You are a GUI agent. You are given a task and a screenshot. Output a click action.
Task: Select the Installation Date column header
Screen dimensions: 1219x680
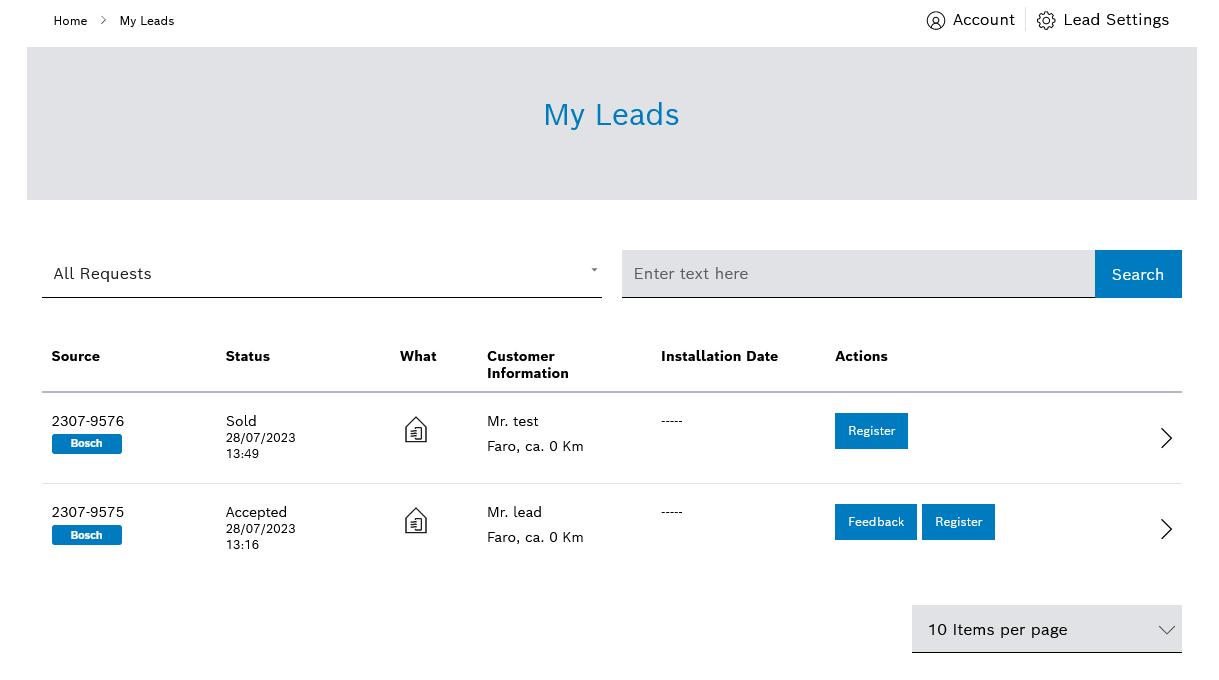pyautogui.click(x=719, y=356)
